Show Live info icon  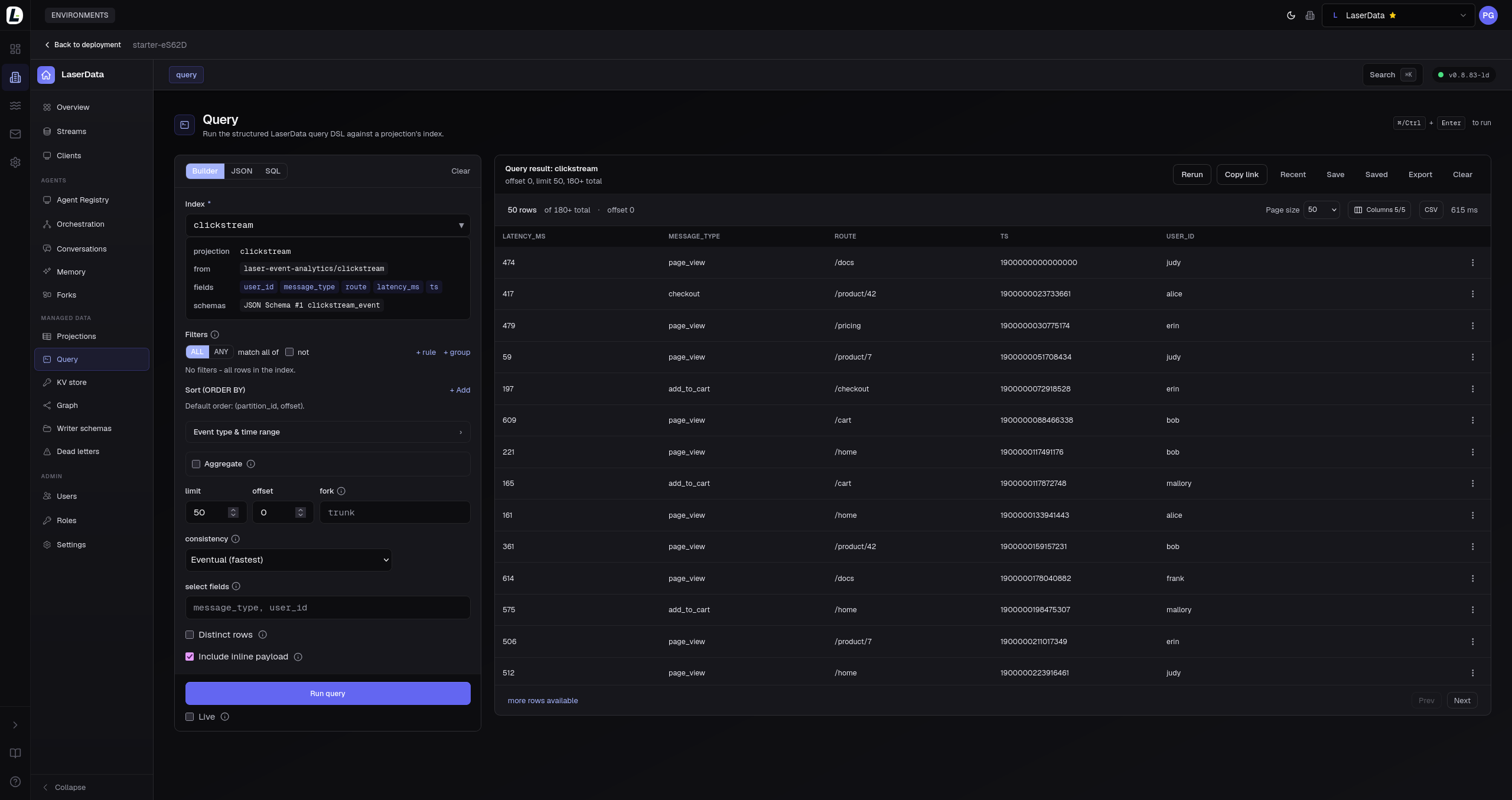pos(225,717)
